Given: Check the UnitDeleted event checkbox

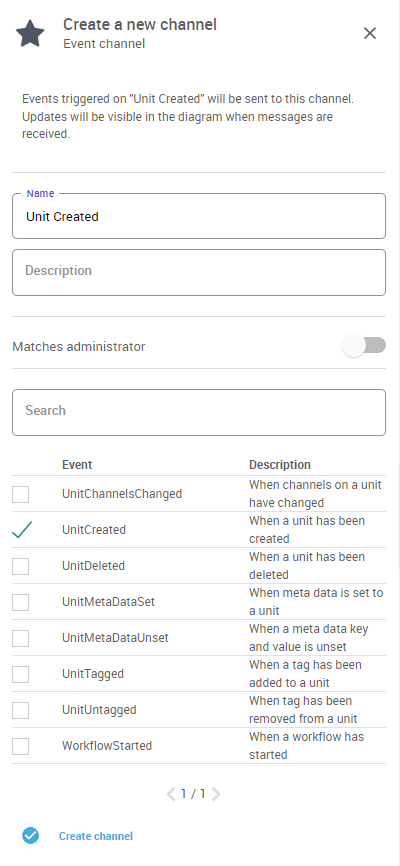Looking at the screenshot, I should (20, 566).
